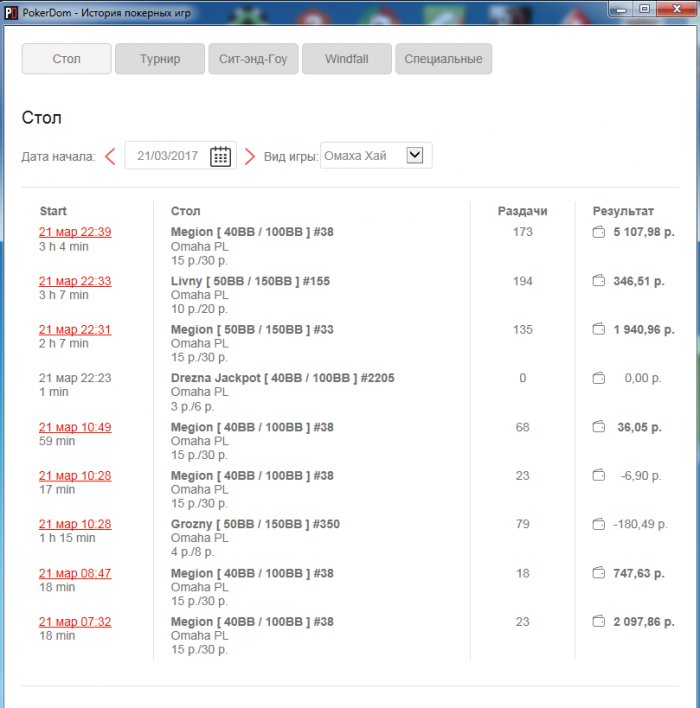This screenshot has height=708, width=700.
Task: Select table name Livny [ 50BB / 150BB ] #155
Action: [x=250, y=281]
